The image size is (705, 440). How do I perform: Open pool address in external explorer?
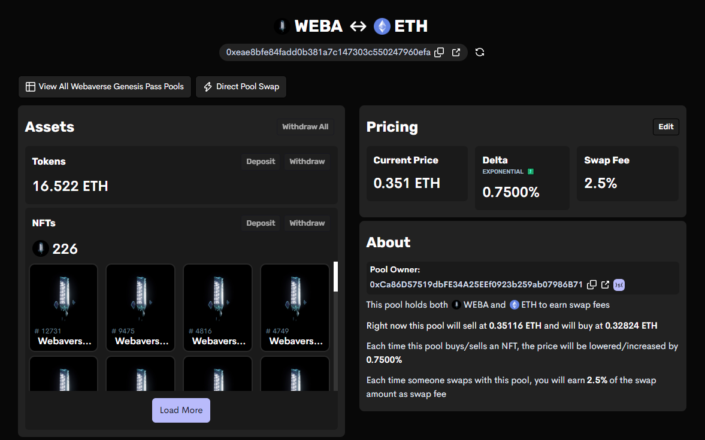click(456, 52)
